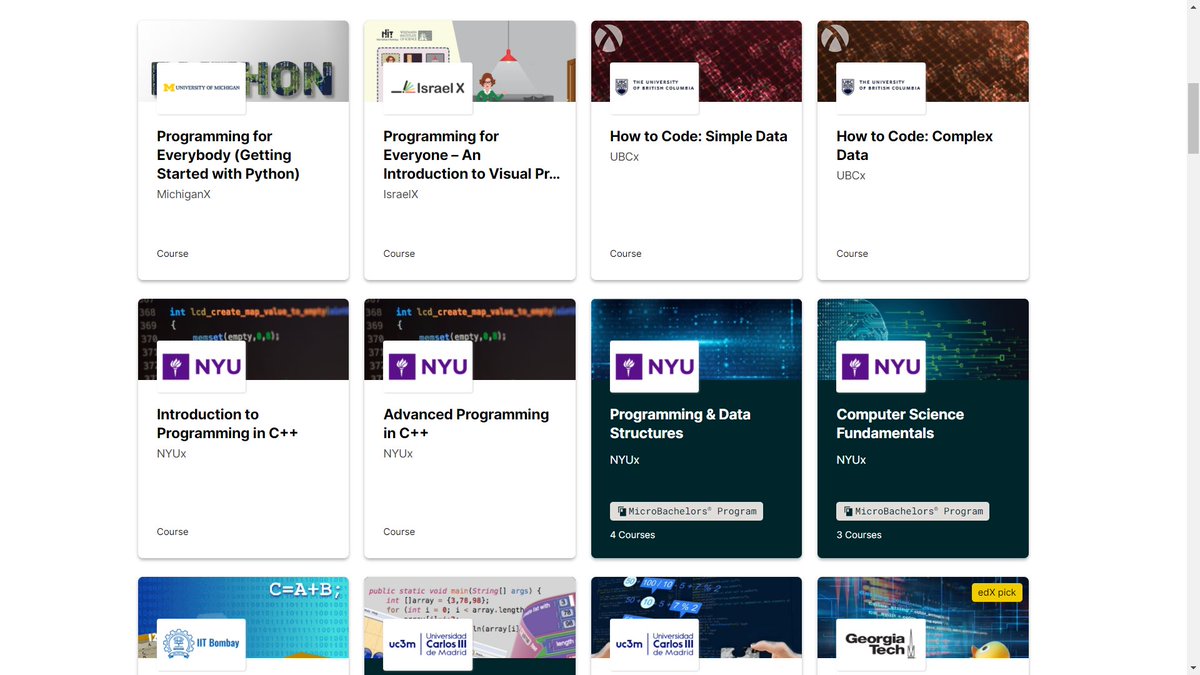Click NYU logo on Introduction to Programming in C++

pyautogui.click(x=201, y=366)
